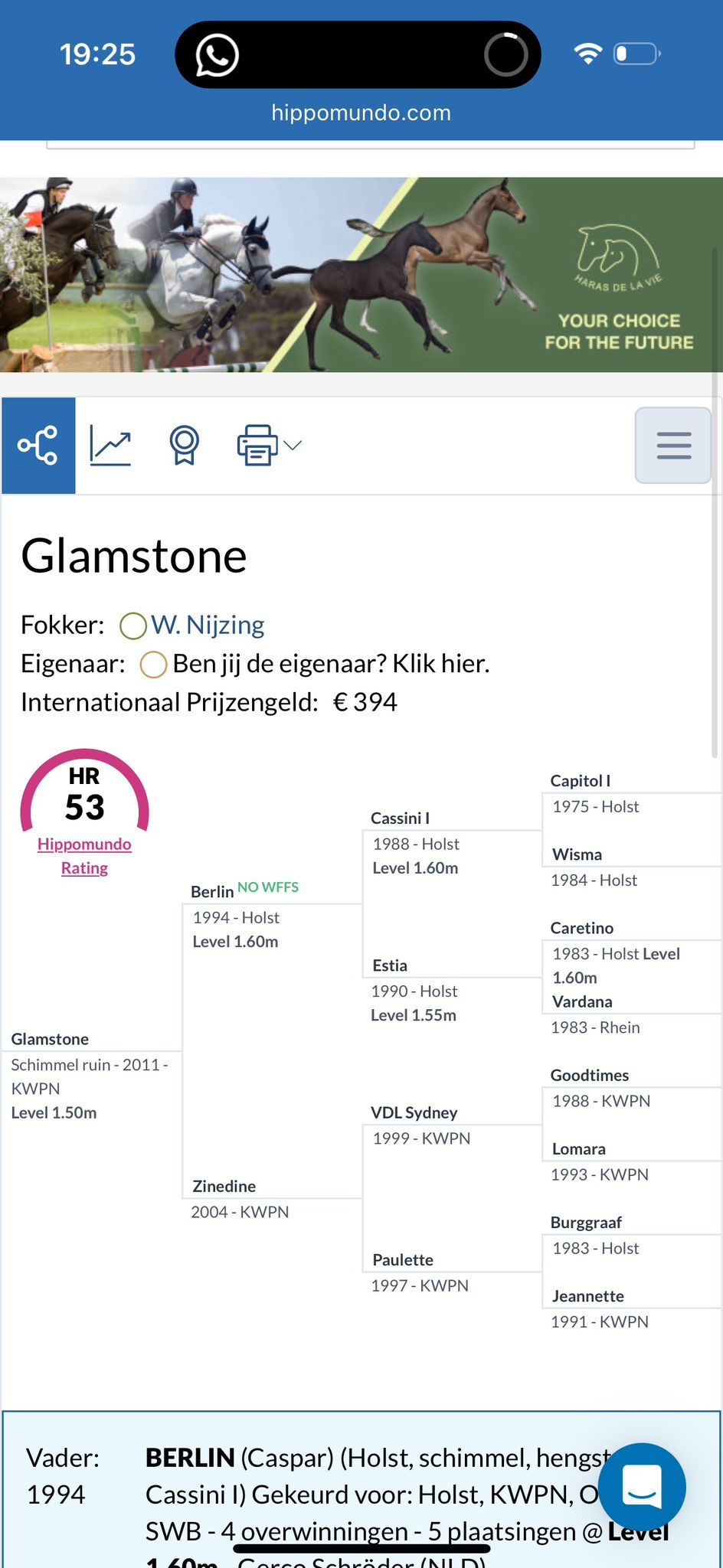Image resolution: width=723 pixels, height=1568 pixels.
Task: Click the NO WFFS label beside Berlin
Action: pos(268,887)
